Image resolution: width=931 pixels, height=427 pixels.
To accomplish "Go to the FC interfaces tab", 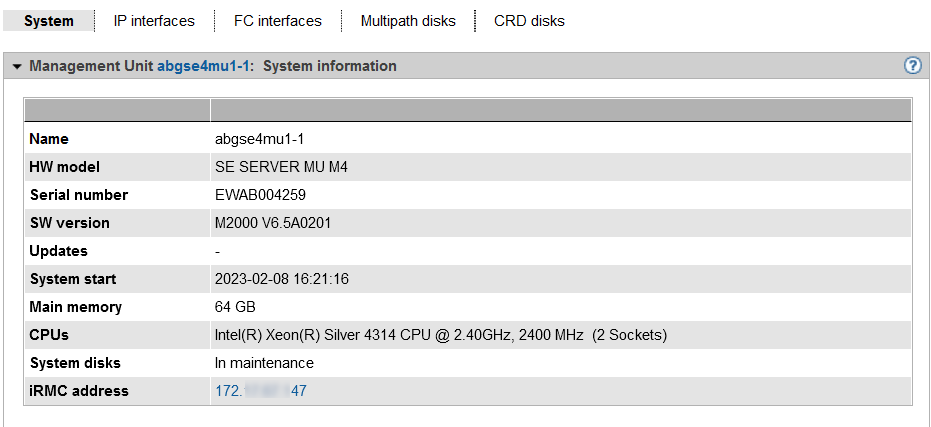I will [278, 21].
